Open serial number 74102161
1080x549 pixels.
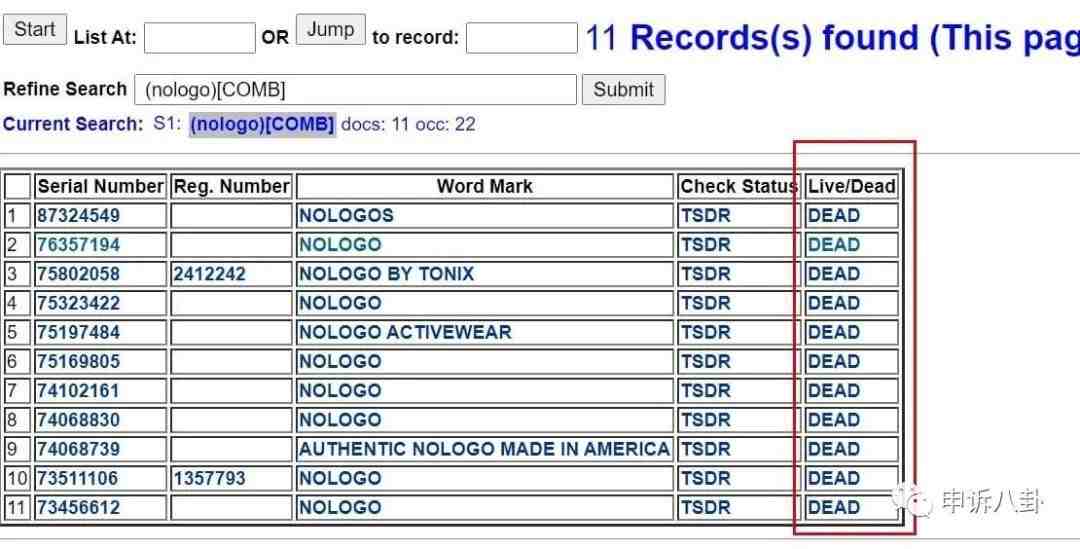tap(79, 391)
